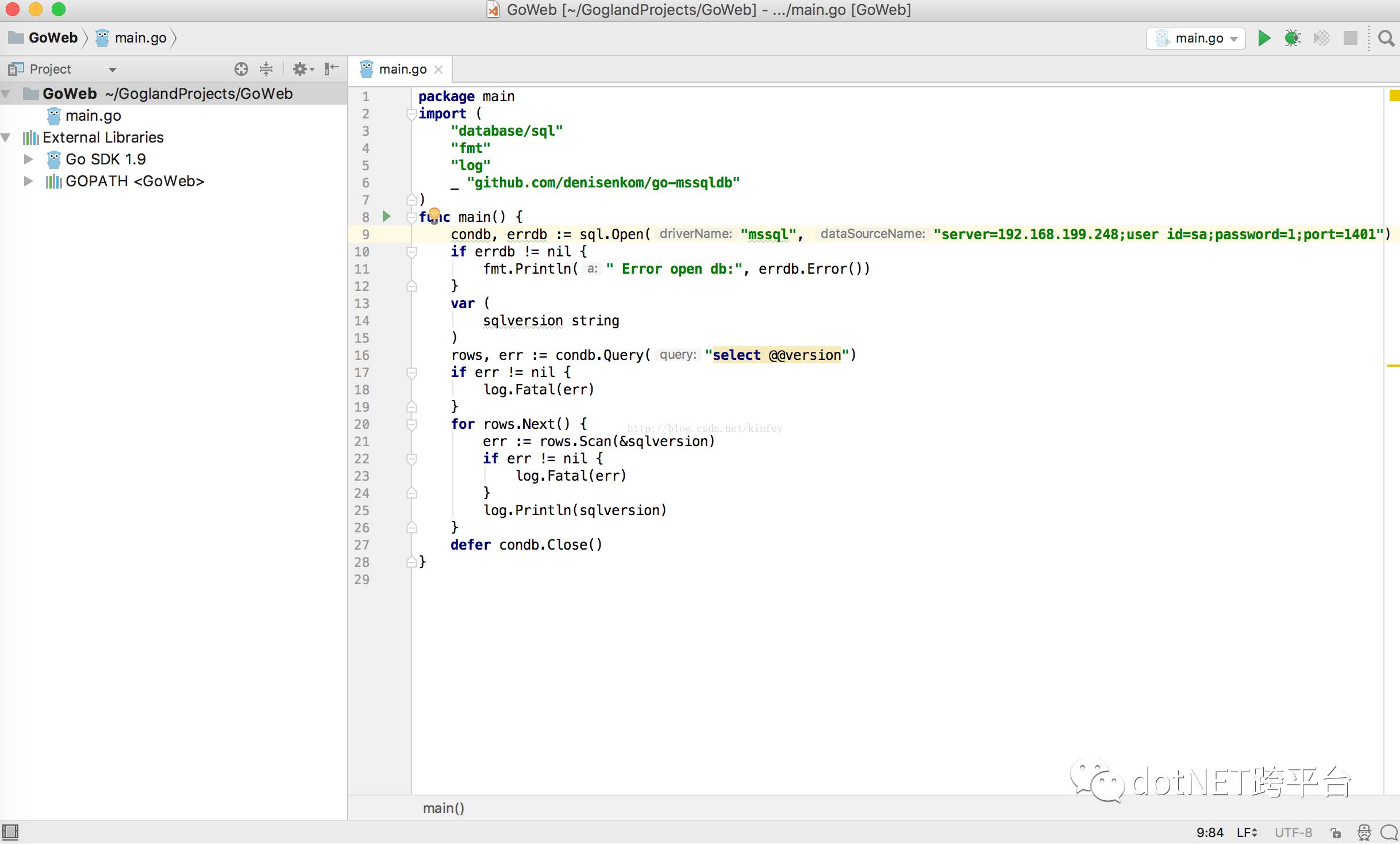The height and width of the screenshot is (844, 1400).
Task: Hide the Project tool window panel
Action: (x=332, y=69)
